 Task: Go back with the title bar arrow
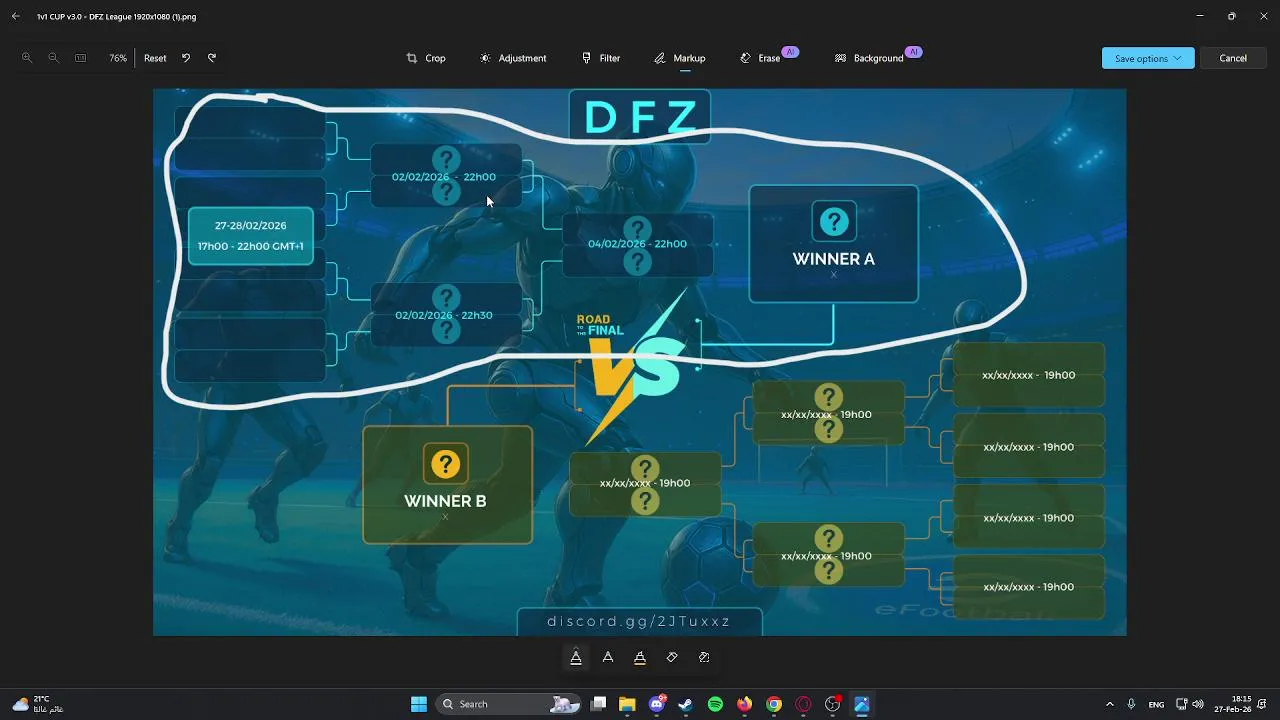pyautogui.click(x=15, y=16)
